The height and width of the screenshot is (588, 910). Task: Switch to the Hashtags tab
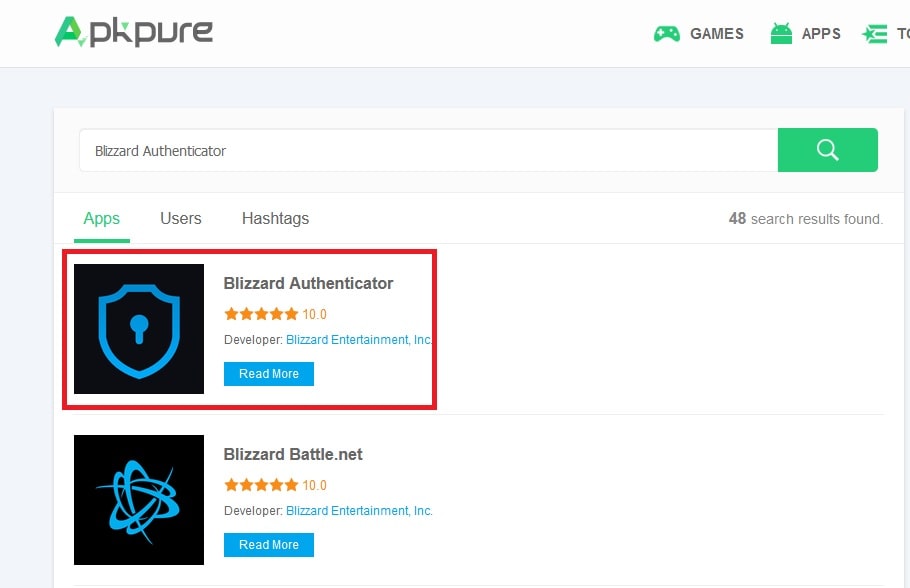[275, 218]
